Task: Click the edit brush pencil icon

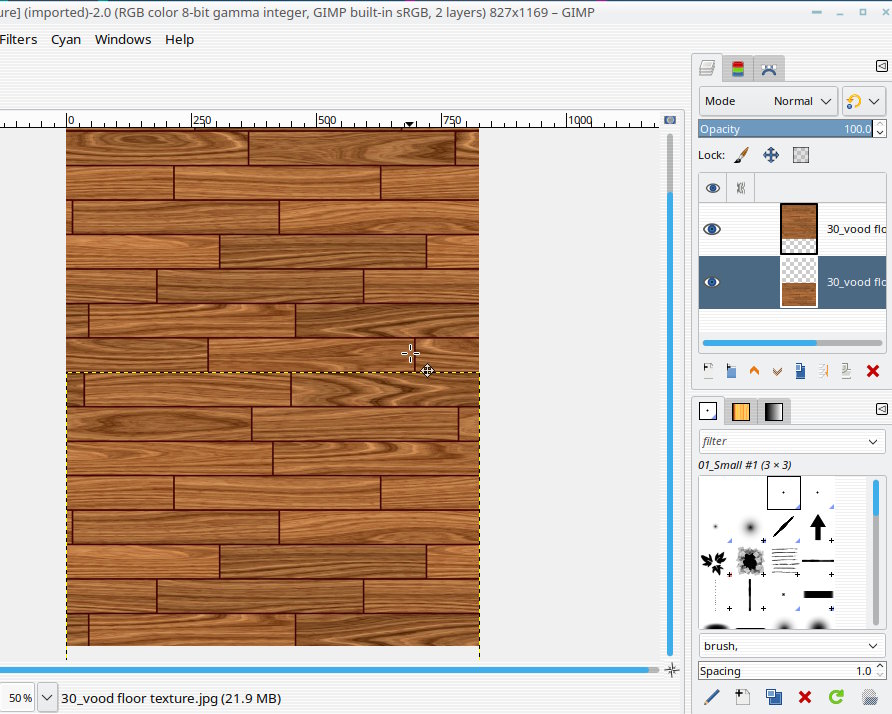Action: 712,697
